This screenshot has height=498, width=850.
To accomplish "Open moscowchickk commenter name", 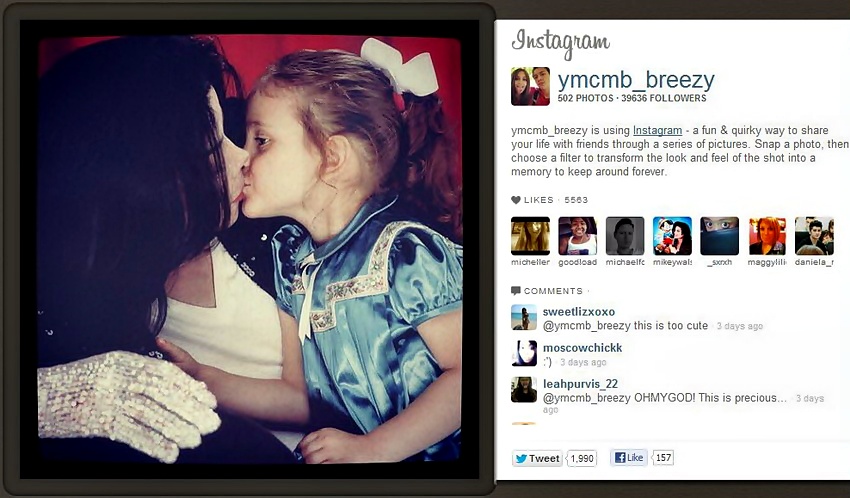I will coord(582,348).
